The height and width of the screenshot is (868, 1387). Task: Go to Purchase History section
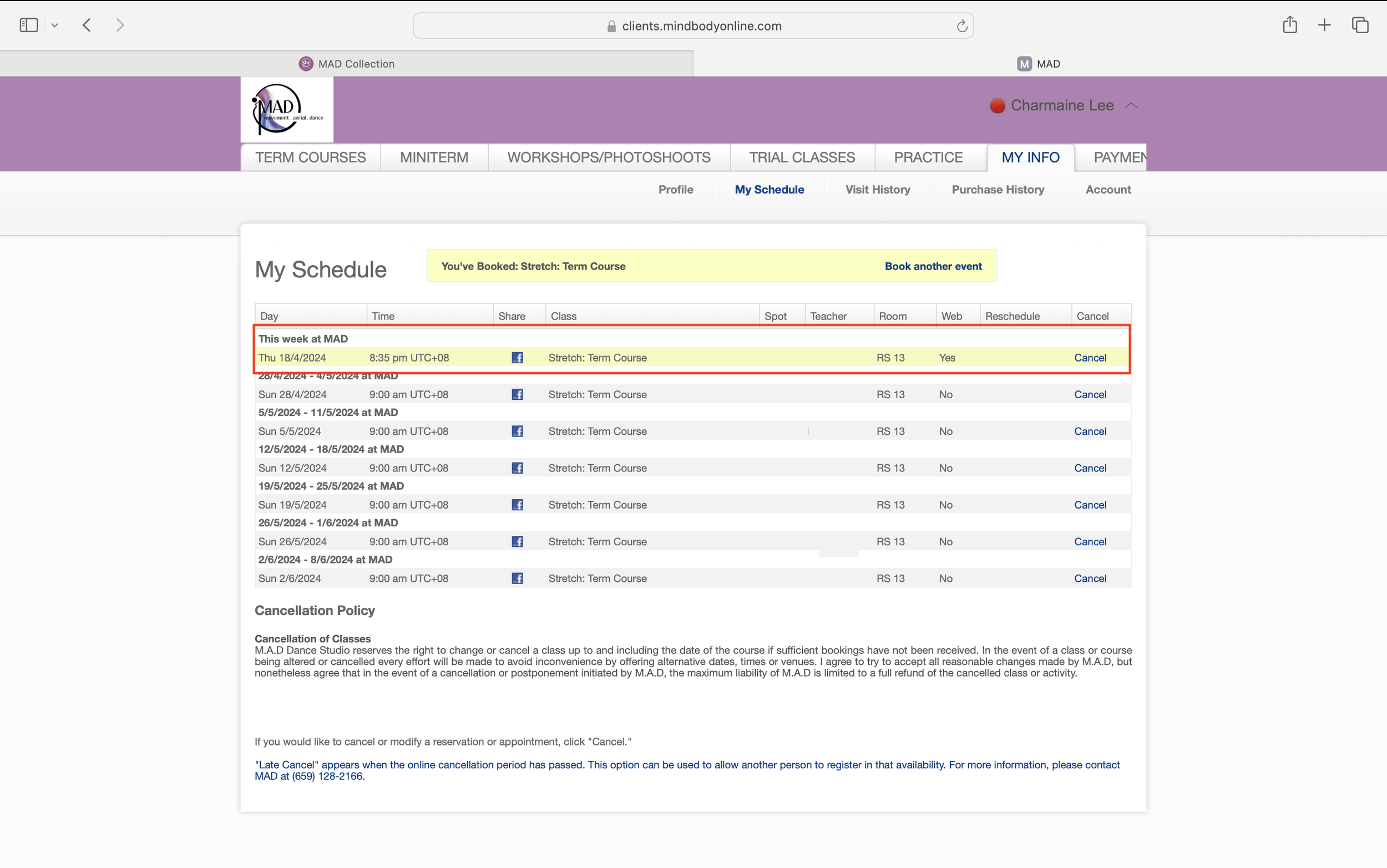[x=998, y=190]
